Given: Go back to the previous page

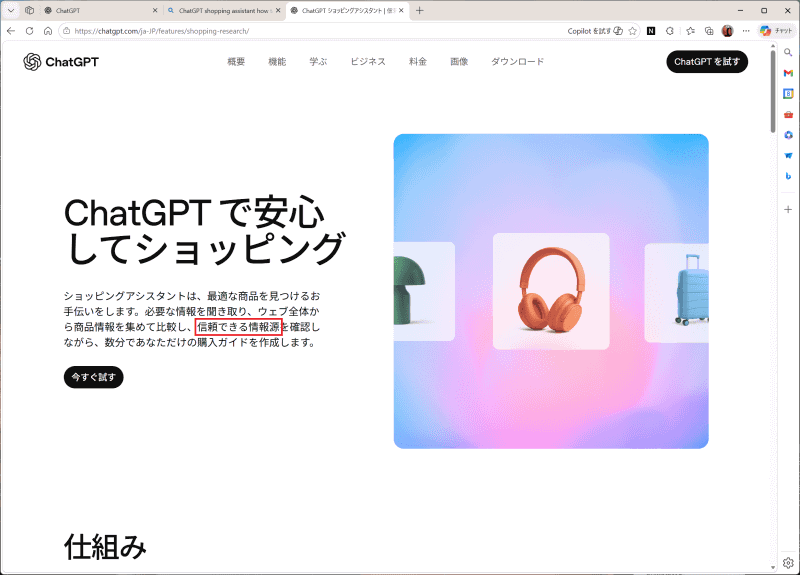Looking at the screenshot, I should (11, 31).
